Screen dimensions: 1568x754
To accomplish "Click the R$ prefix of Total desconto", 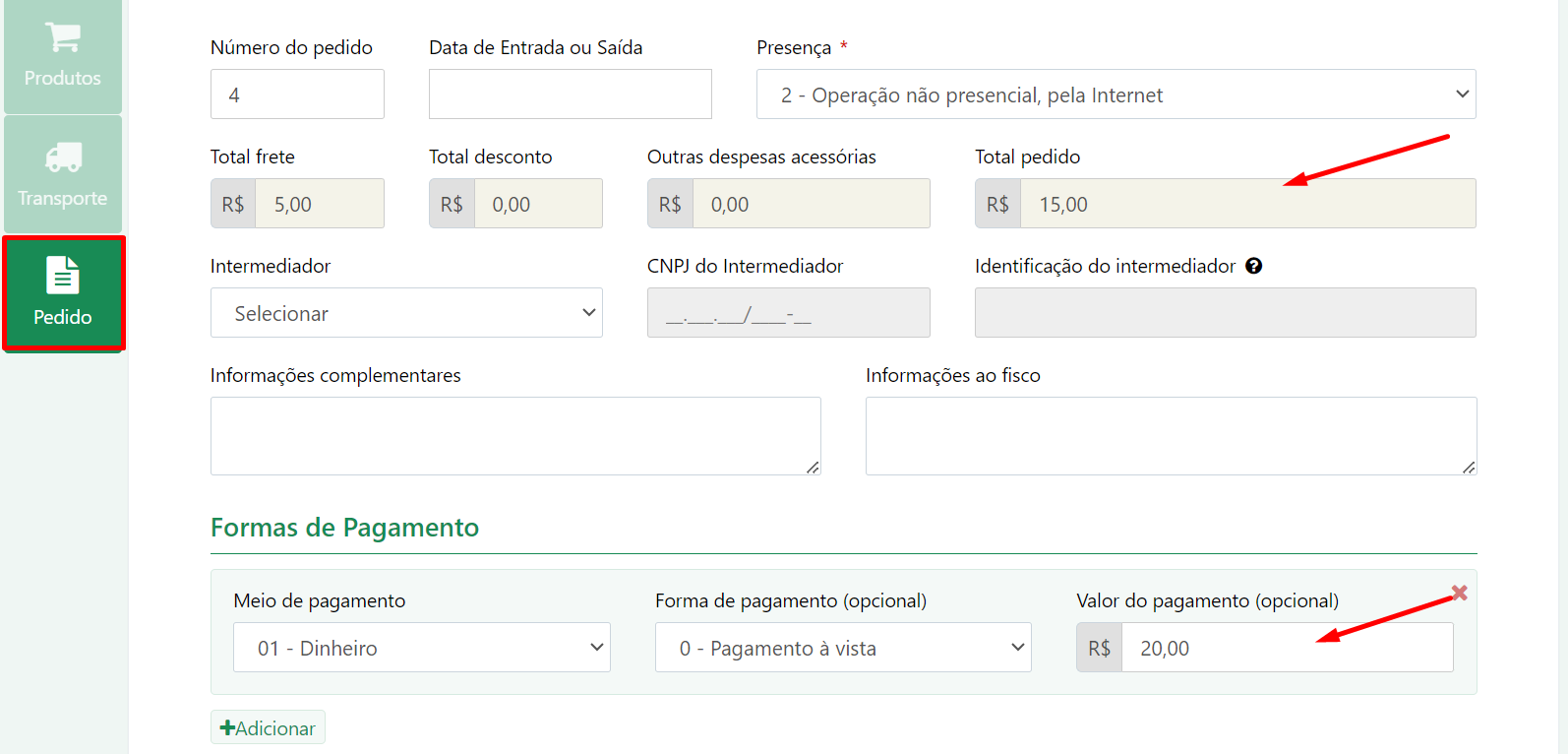I will [x=452, y=204].
